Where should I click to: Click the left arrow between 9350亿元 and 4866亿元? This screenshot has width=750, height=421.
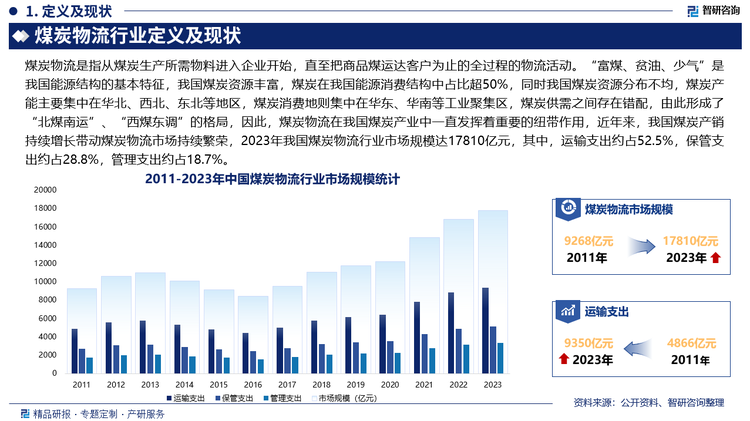tap(638, 349)
